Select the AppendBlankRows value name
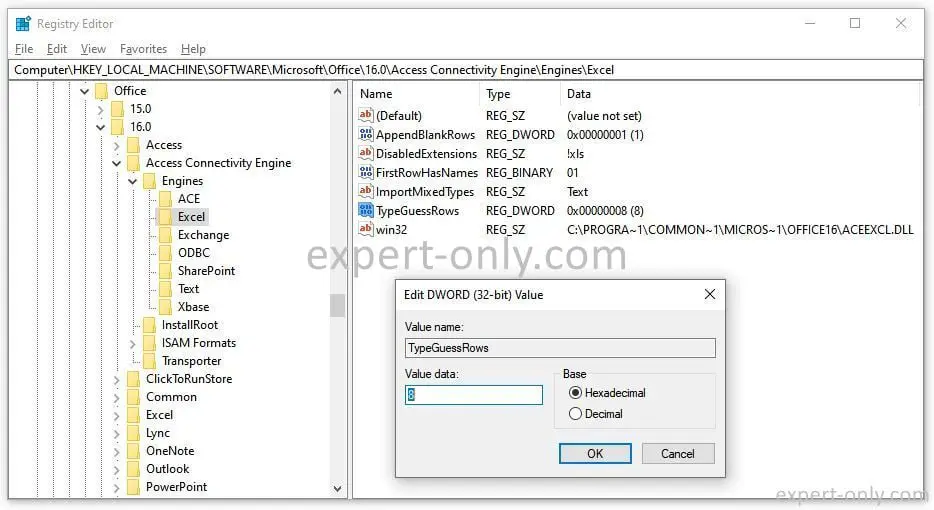This screenshot has width=934, height=510. [425, 135]
